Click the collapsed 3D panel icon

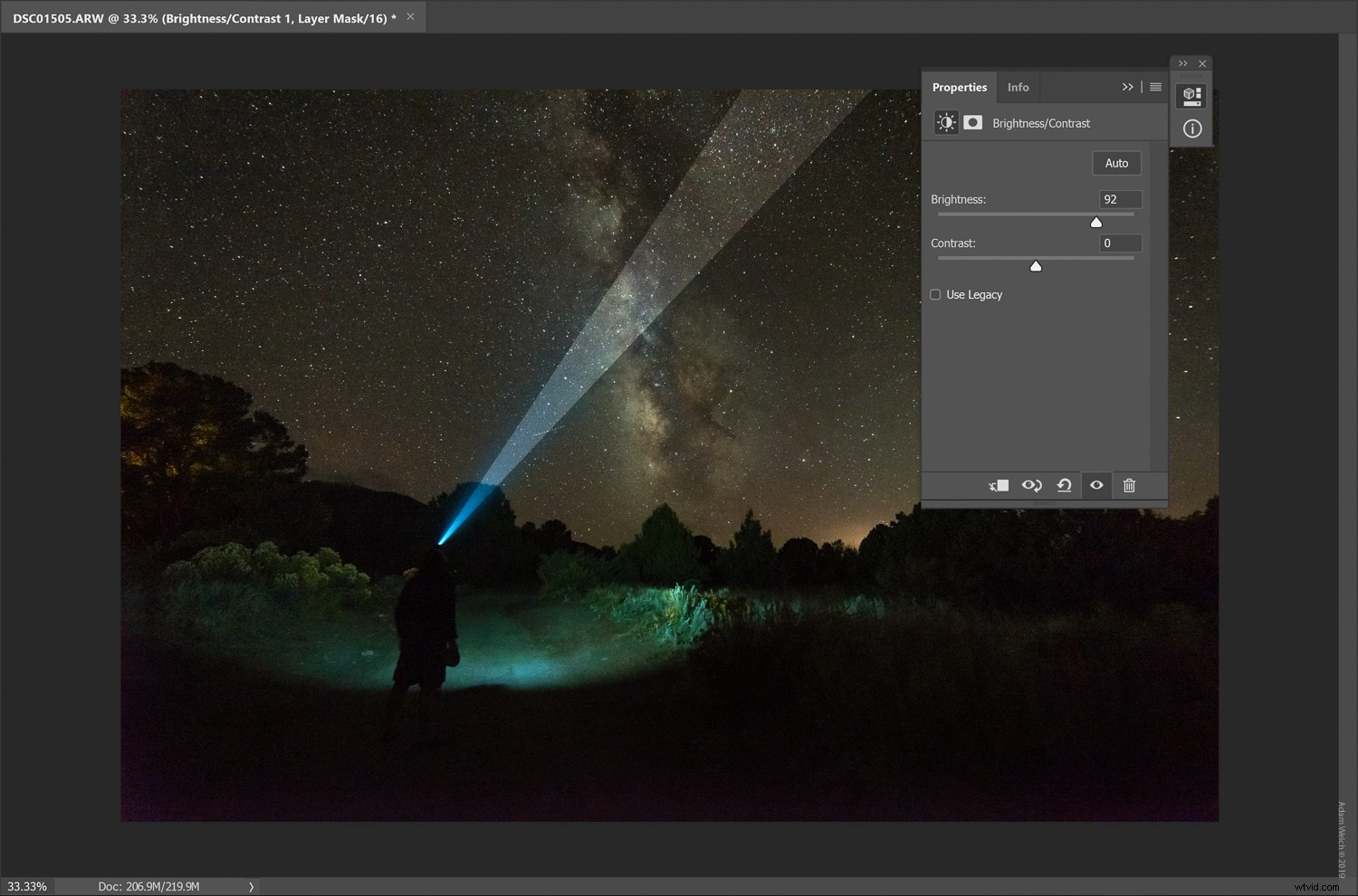(x=1191, y=95)
